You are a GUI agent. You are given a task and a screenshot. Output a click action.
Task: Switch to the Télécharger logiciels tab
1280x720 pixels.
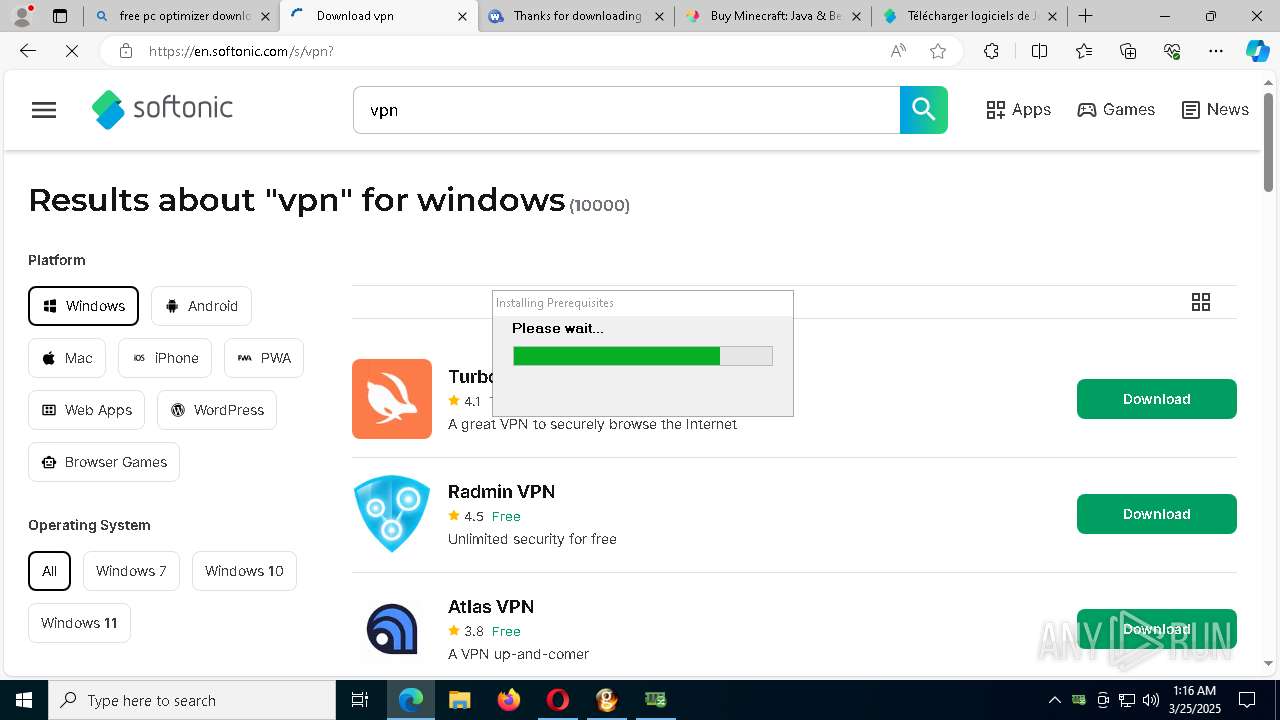[968, 16]
